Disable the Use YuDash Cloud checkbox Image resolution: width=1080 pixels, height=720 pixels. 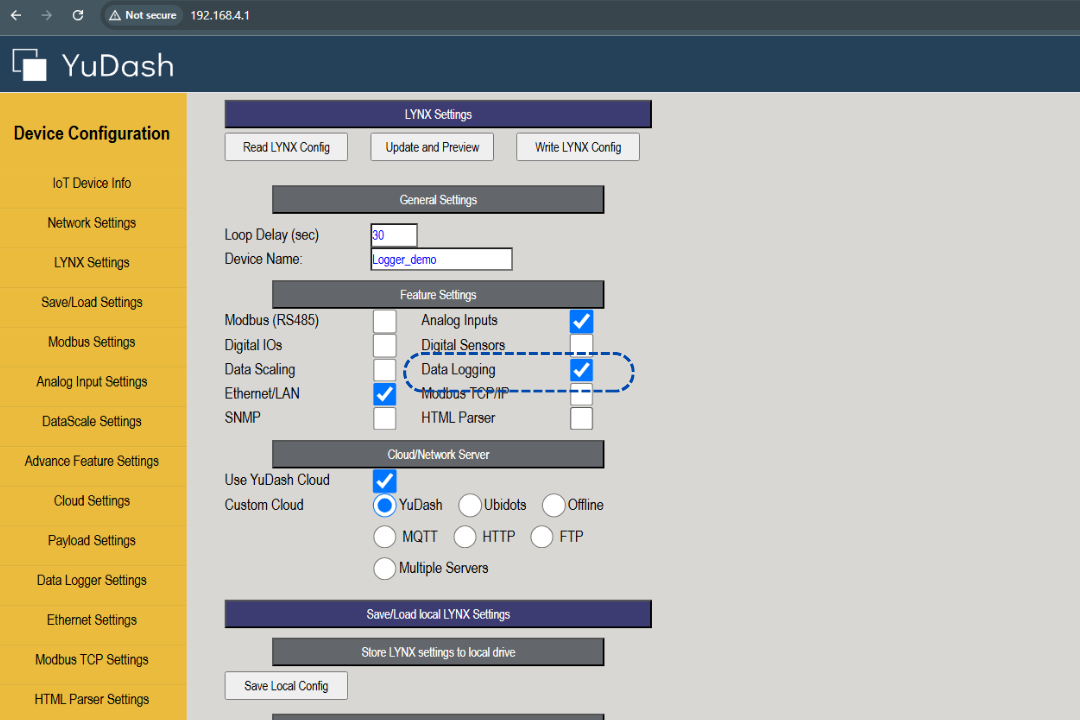tap(384, 480)
